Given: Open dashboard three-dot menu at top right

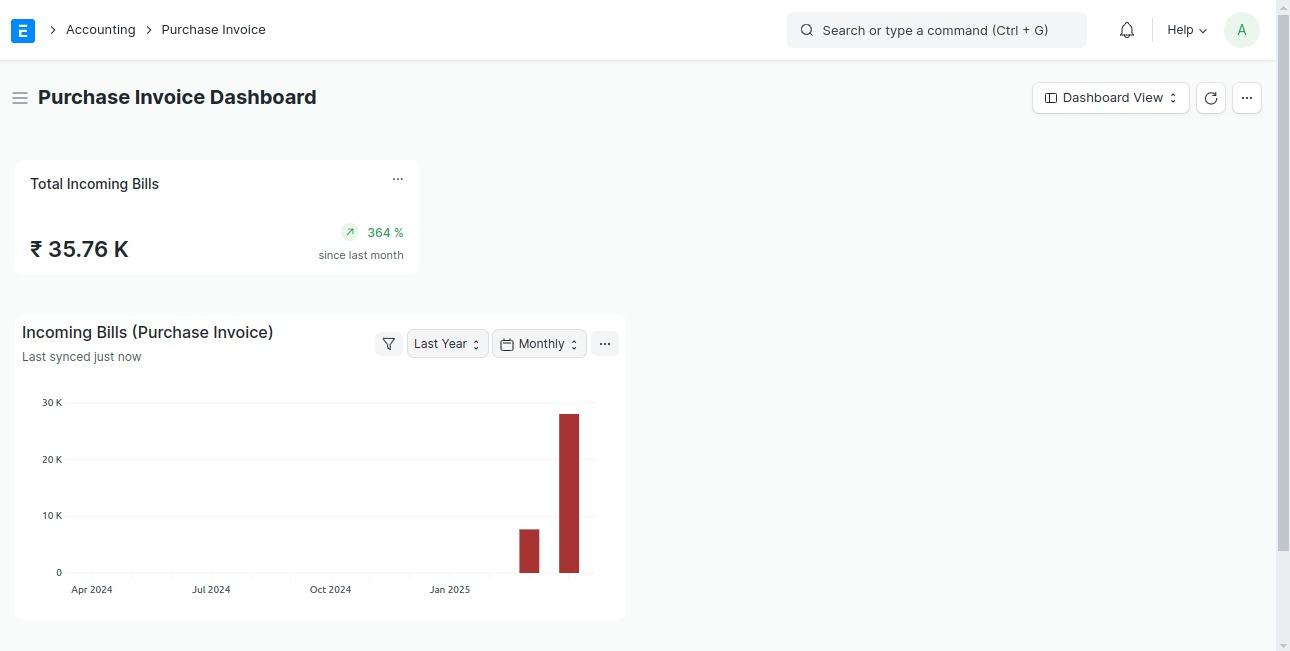Looking at the screenshot, I should [x=1246, y=98].
